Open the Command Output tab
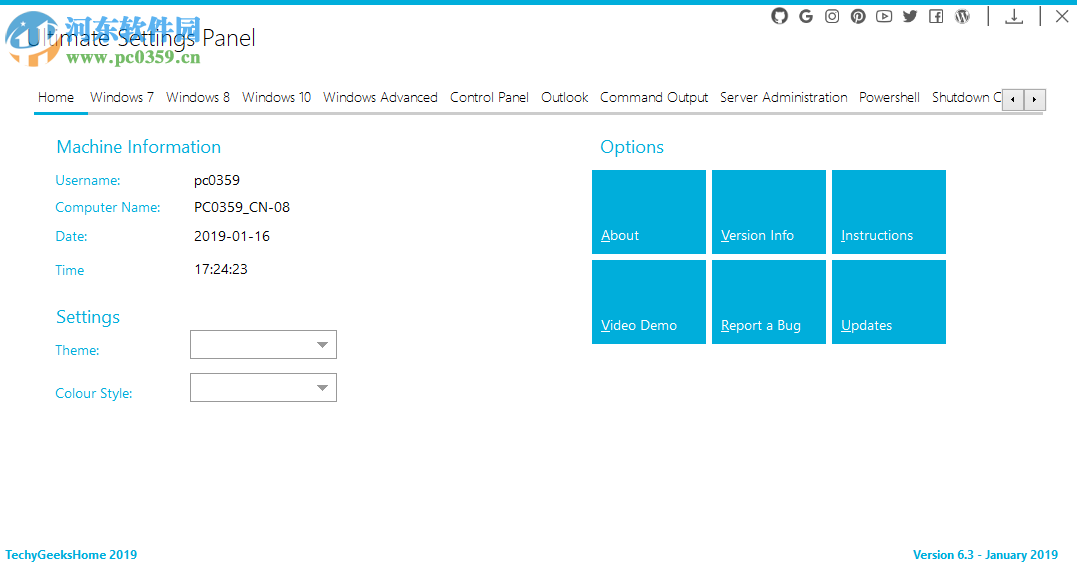The image size is (1077, 565). [654, 97]
